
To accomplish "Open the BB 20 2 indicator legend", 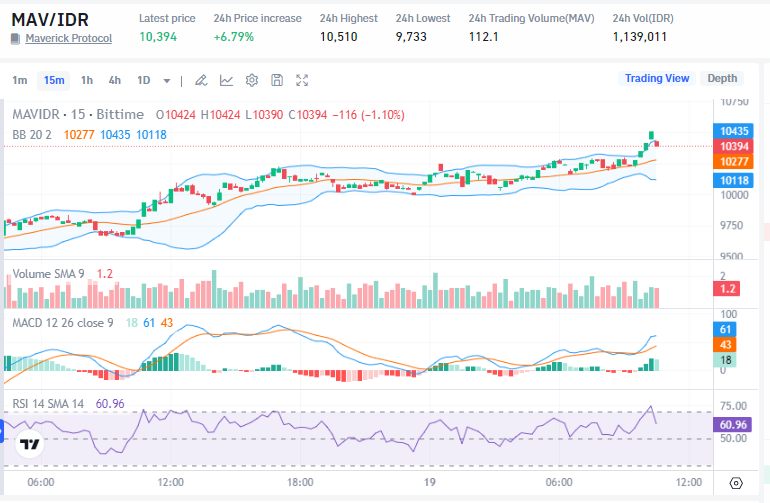I will (x=32, y=134).
